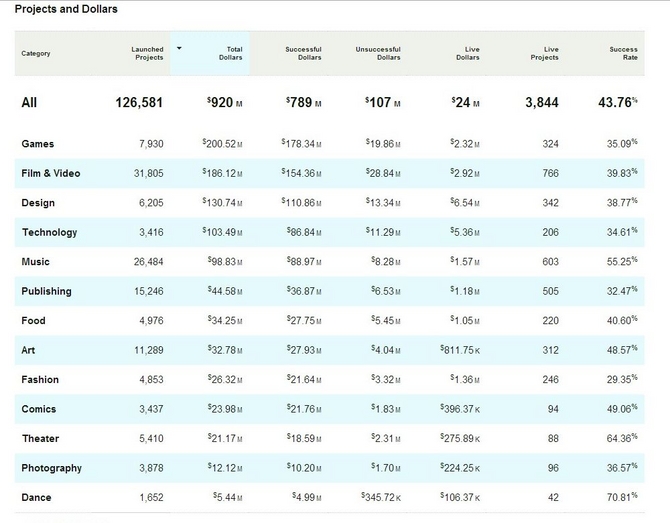This screenshot has width=670, height=523.
Task: Click the Live Projects column header
Action: click(545, 53)
